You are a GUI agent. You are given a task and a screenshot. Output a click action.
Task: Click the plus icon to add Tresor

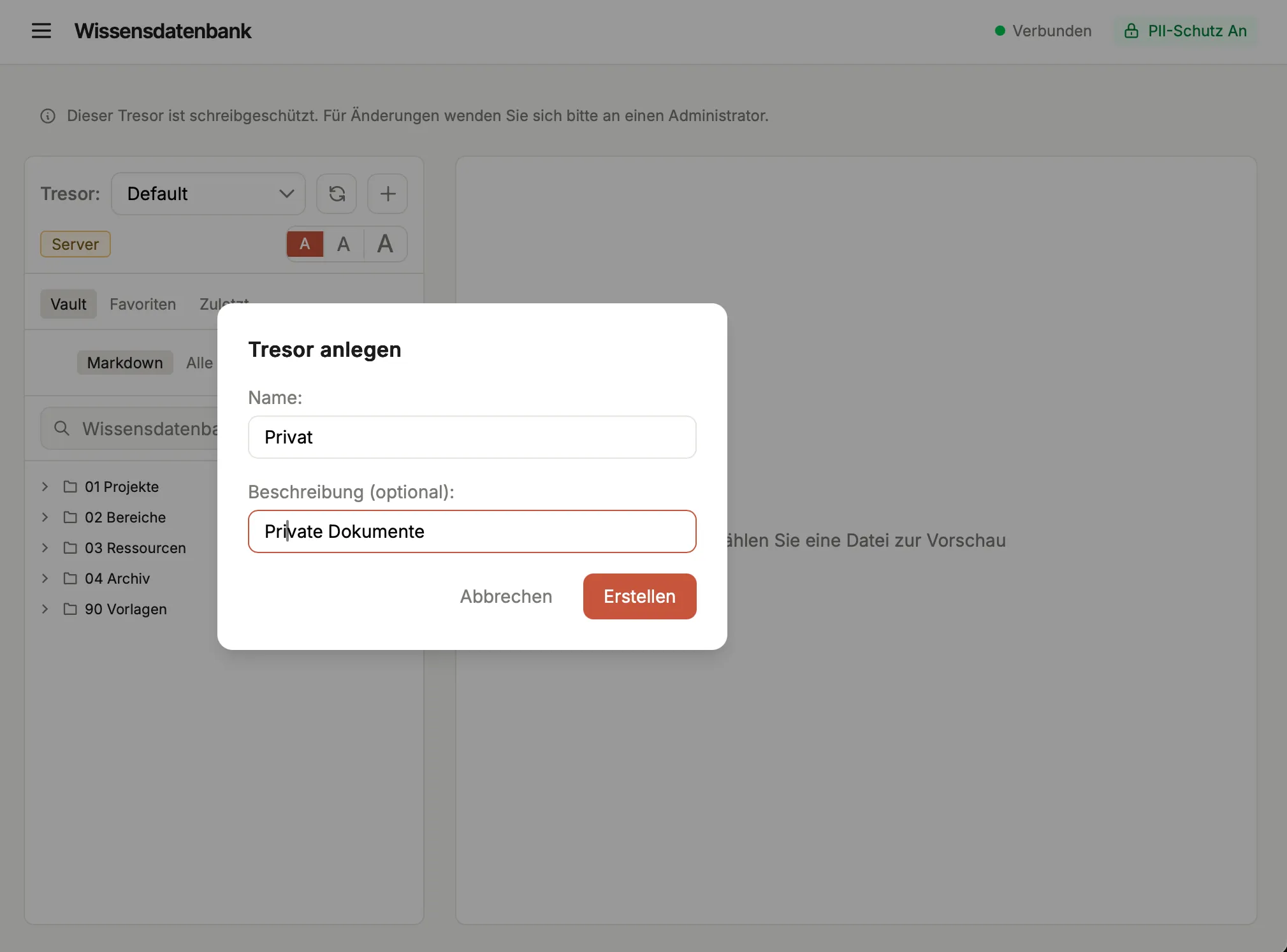pos(388,194)
